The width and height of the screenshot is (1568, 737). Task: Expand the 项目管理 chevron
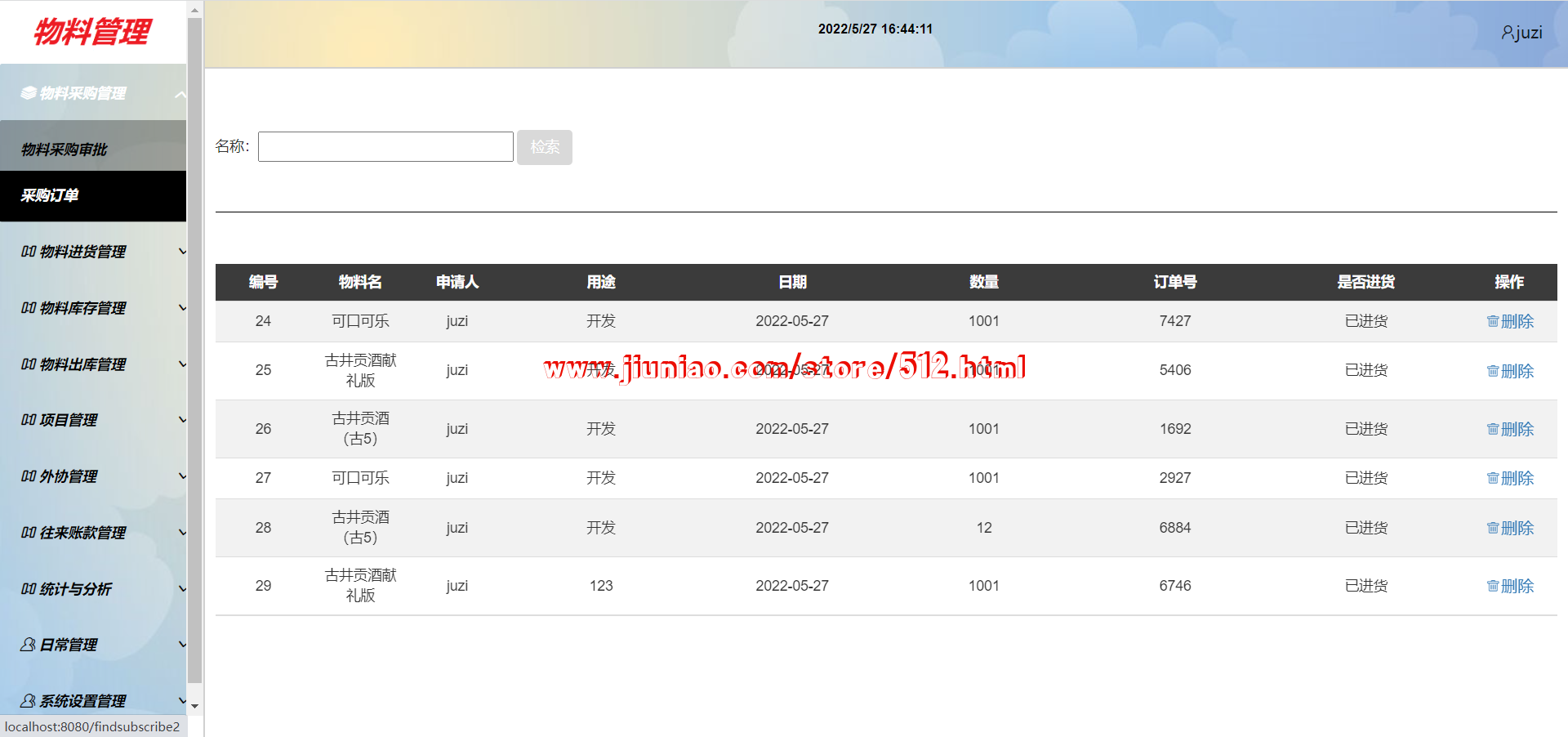click(182, 420)
